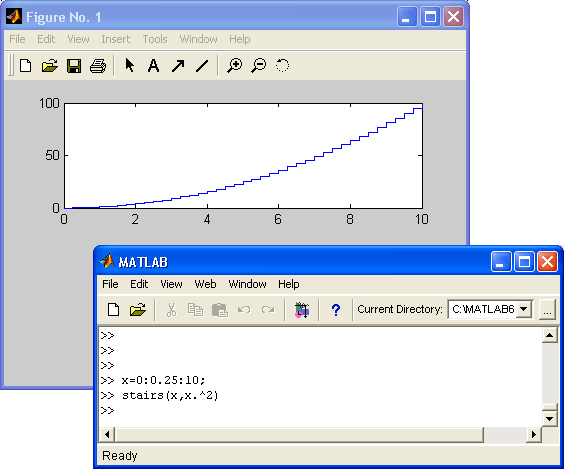
Task: Select the Zoom Out magnifier tool
Action: click(259, 66)
